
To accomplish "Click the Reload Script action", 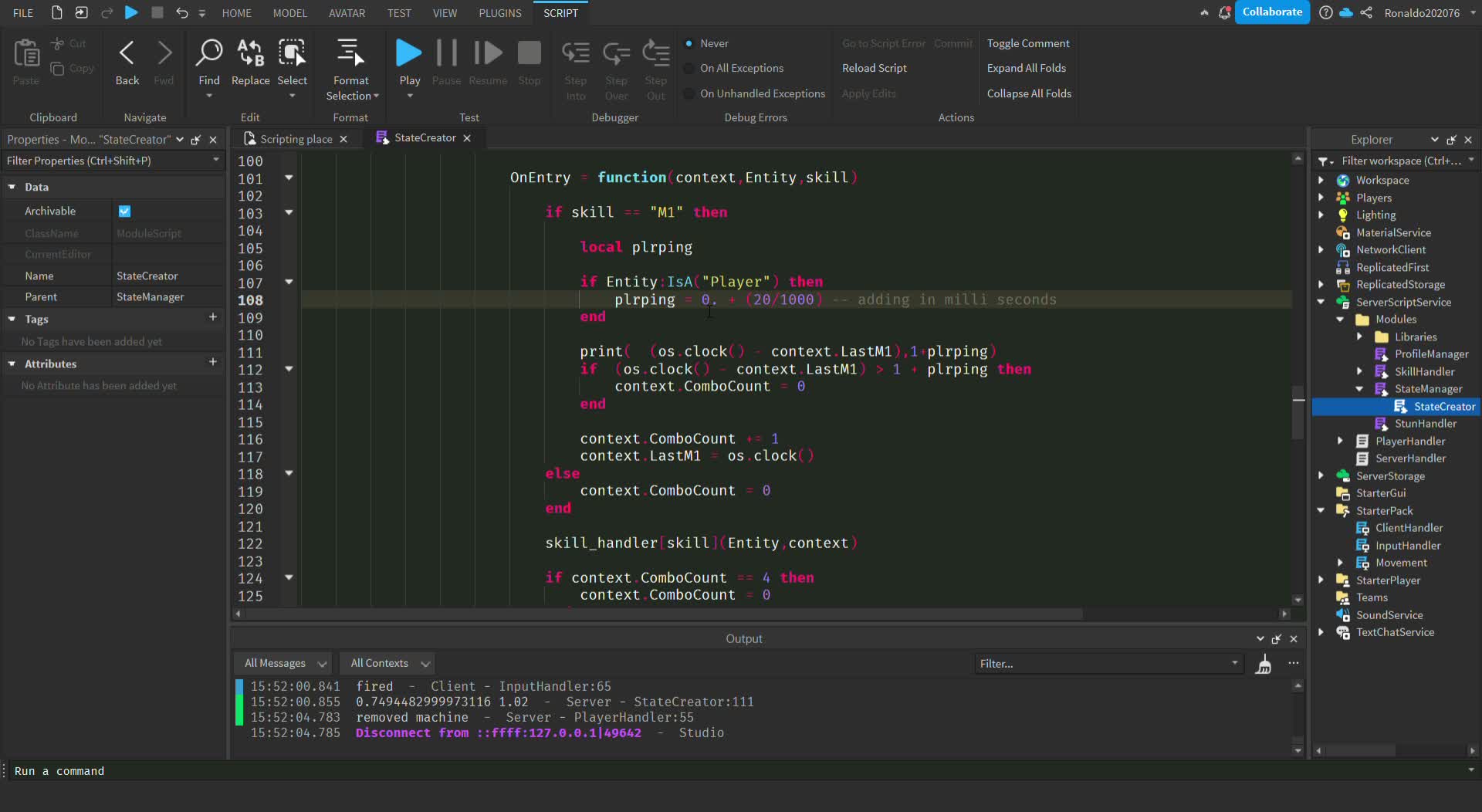I will 874,68.
